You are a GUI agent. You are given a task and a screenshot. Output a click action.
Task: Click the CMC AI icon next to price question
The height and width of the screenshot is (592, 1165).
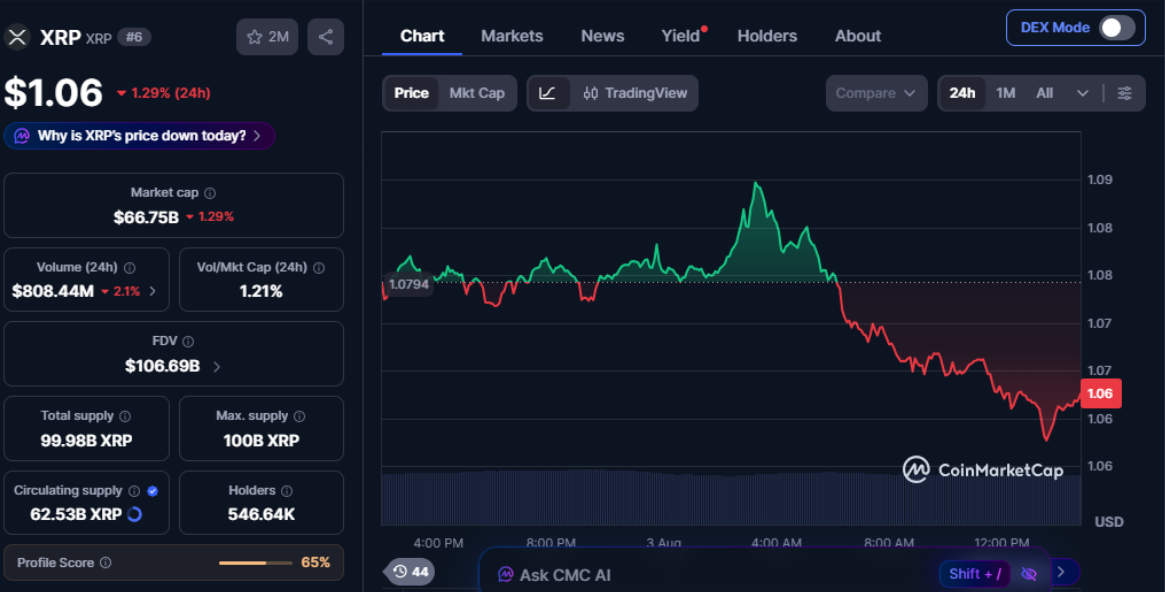click(x=22, y=136)
